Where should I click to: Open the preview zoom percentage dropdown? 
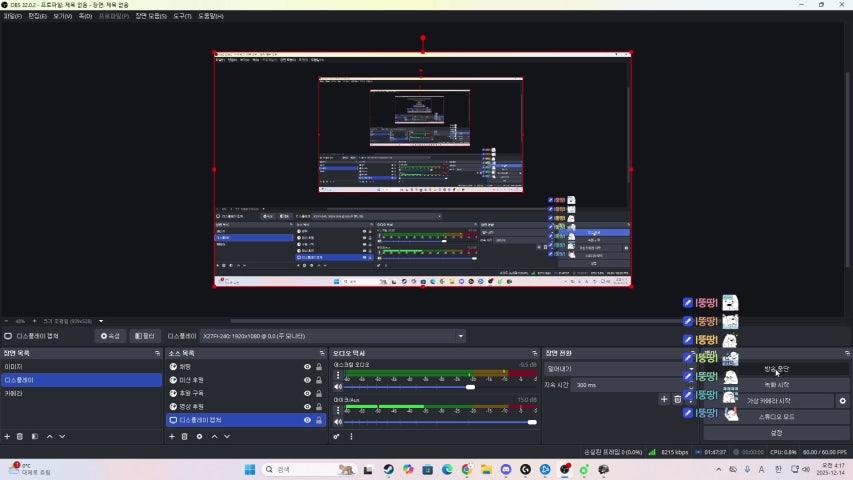pos(21,321)
